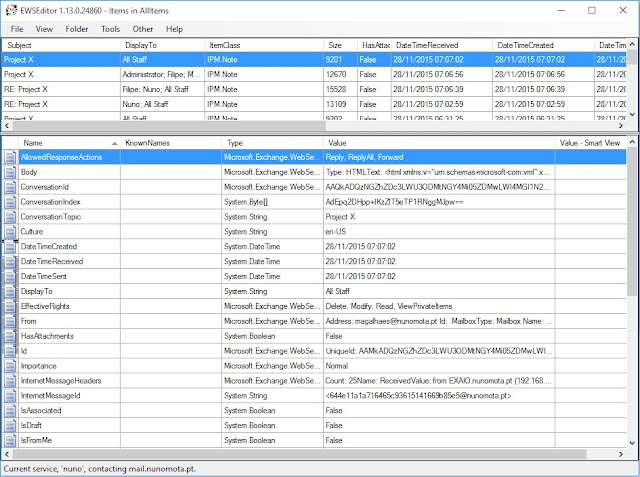This screenshot has width=640, height=477.
Task: Click the items list scroll down arrow
Action: 632,115
